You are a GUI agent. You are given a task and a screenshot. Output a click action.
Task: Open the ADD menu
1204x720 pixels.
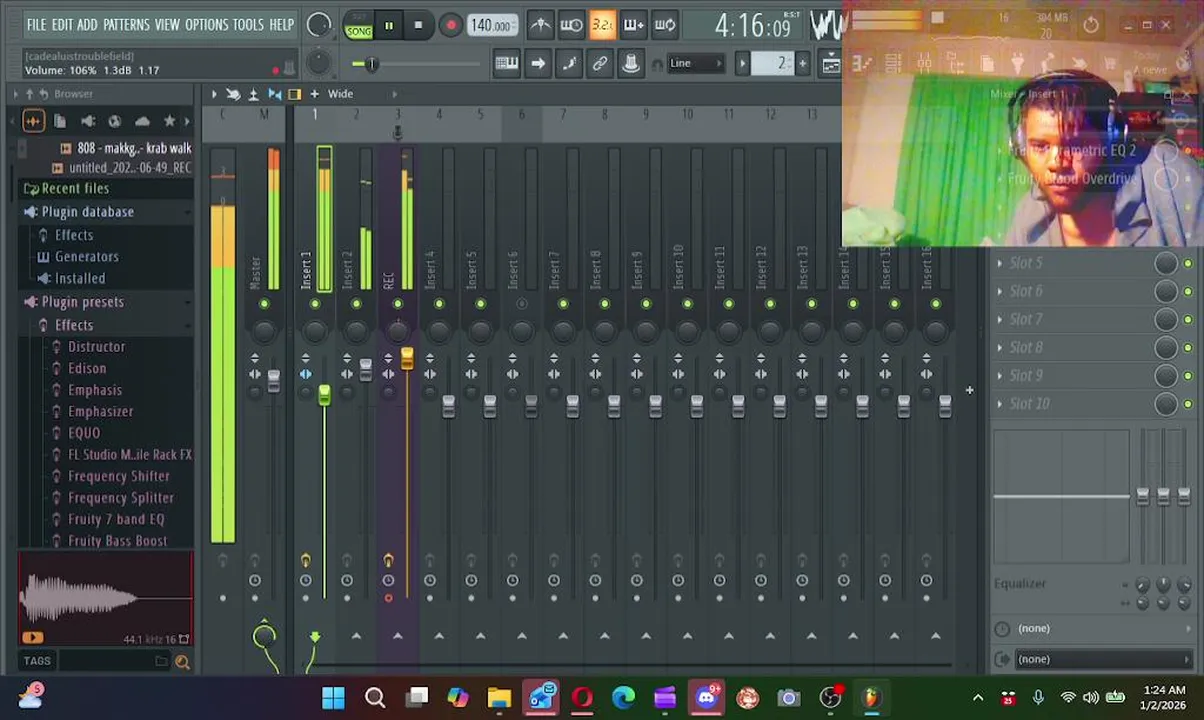pyautogui.click(x=88, y=25)
